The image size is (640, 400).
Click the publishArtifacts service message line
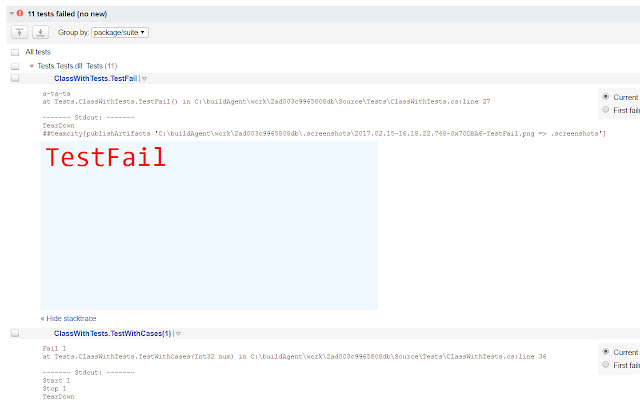tap(324, 134)
